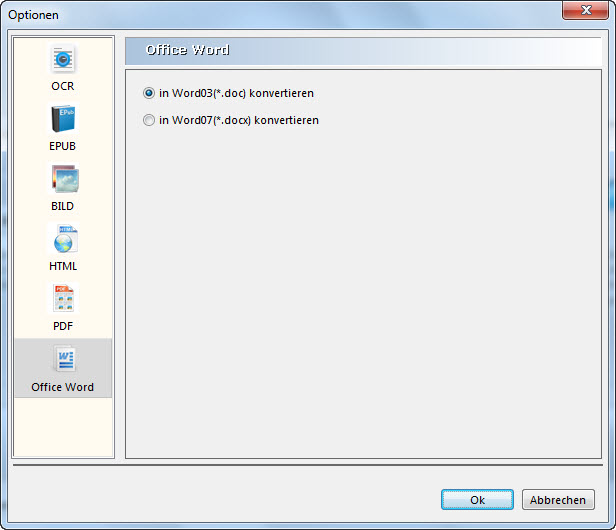
Task: Open the OCR options icon
Action: coord(63,59)
